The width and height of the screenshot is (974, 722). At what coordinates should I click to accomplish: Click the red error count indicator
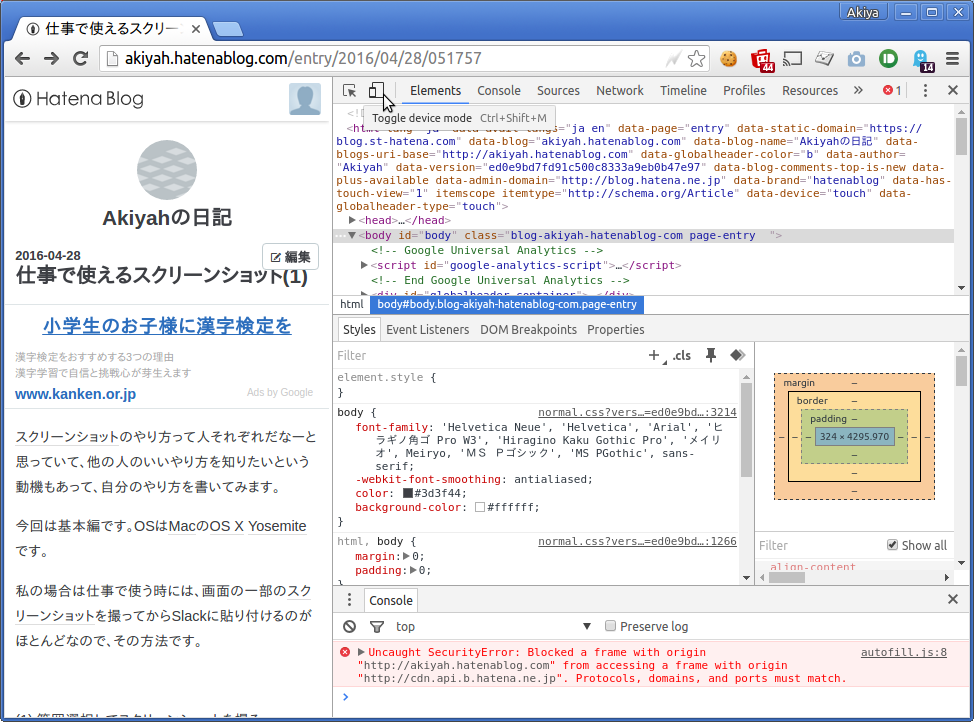[x=892, y=91]
